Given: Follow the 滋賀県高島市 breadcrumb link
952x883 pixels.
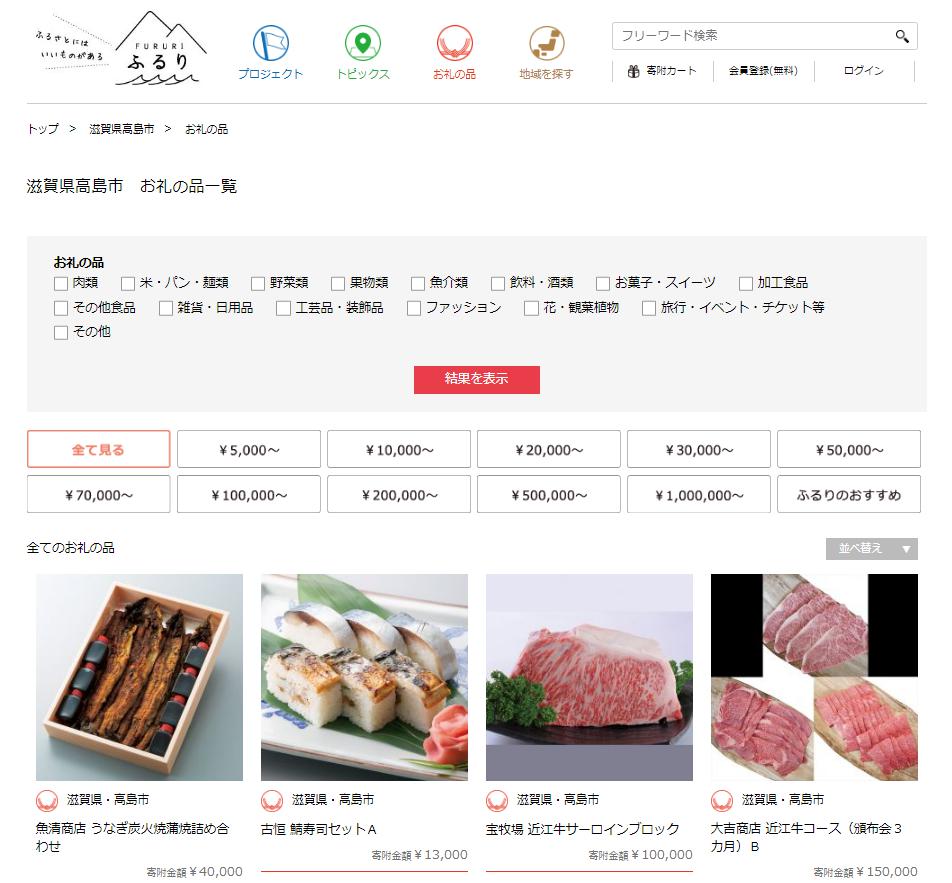Looking at the screenshot, I should [x=121, y=129].
